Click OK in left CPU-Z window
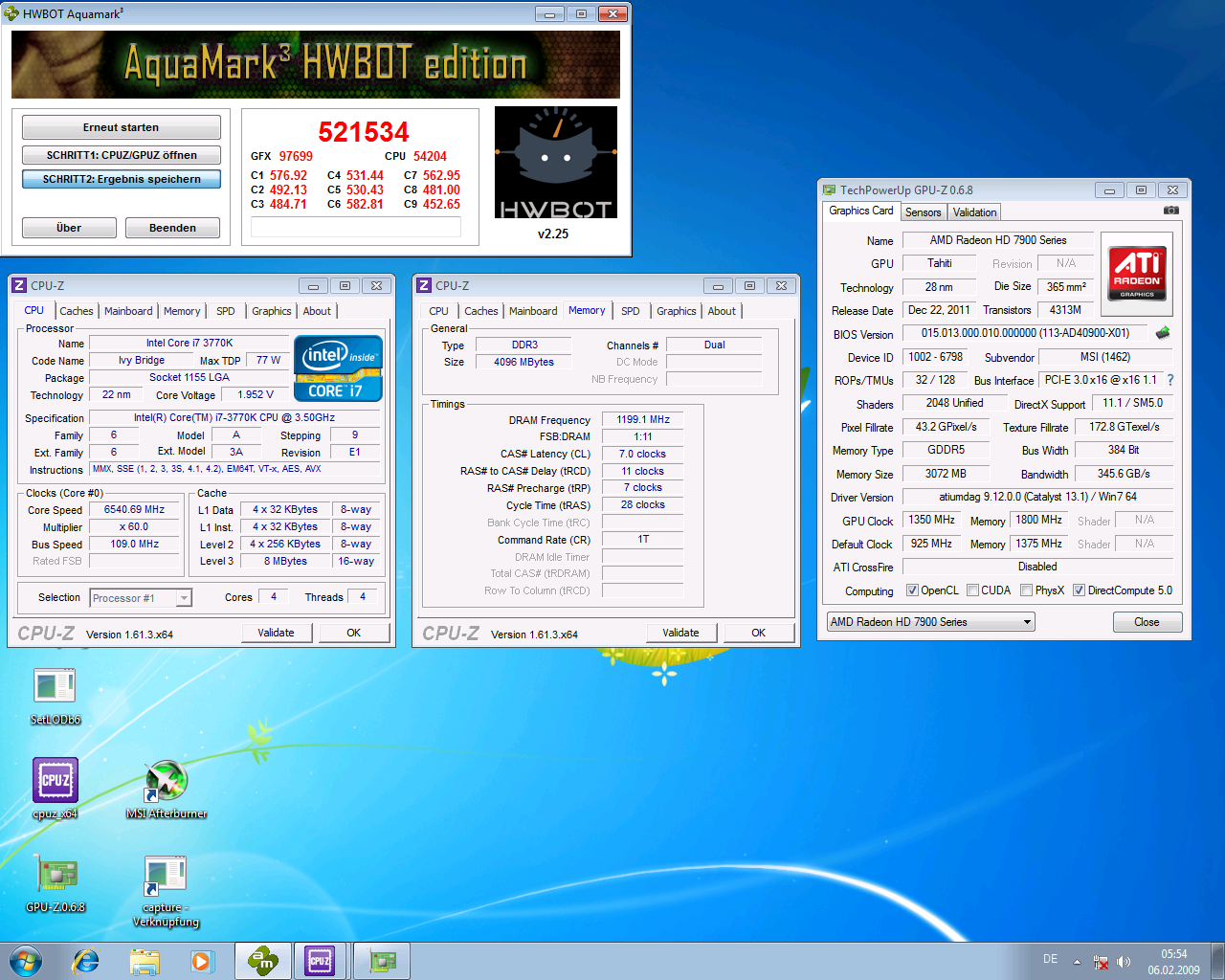The image size is (1225, 980). click(354, 633)
